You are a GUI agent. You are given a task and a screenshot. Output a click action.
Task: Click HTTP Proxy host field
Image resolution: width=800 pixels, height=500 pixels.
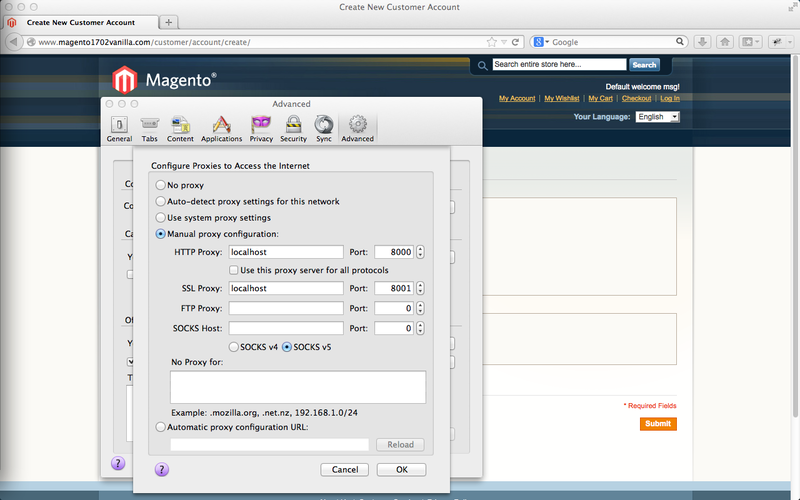286,252
